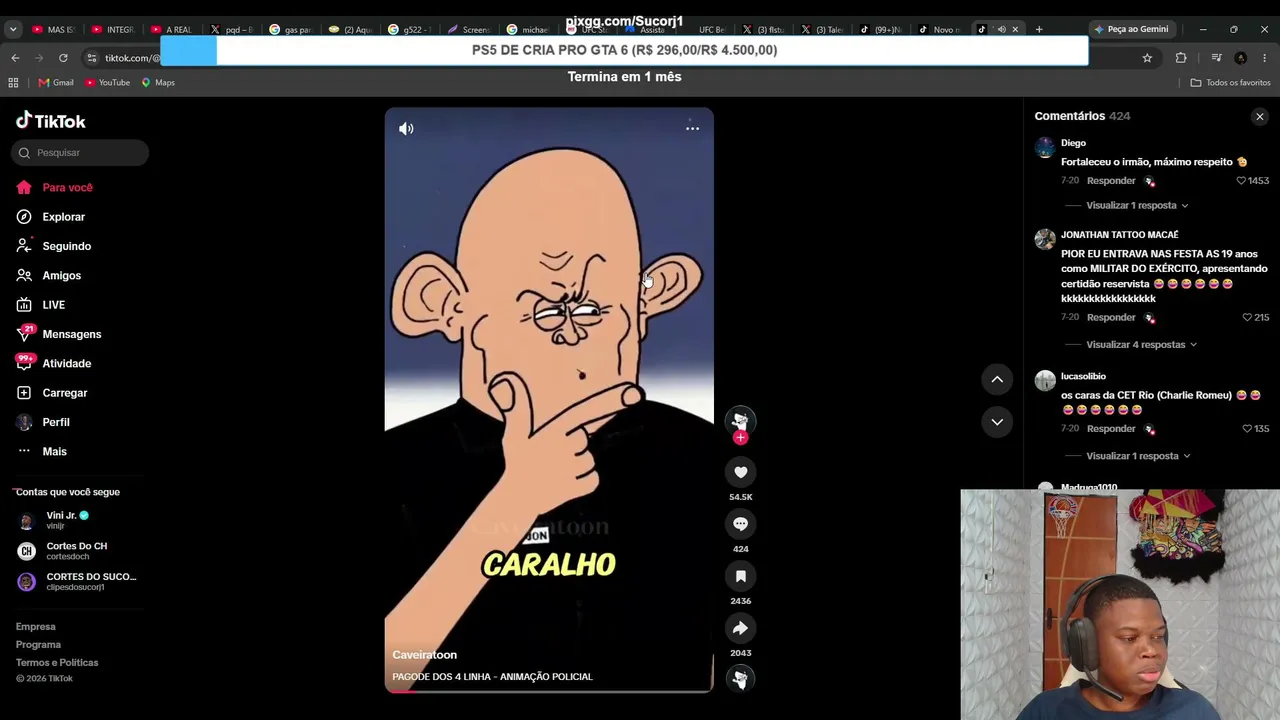The height and width of the screenshot is (720, 1280).
Task: Switch to the A REAL YouTube tab
Action: pyautogui.click(x=172, y=29)
